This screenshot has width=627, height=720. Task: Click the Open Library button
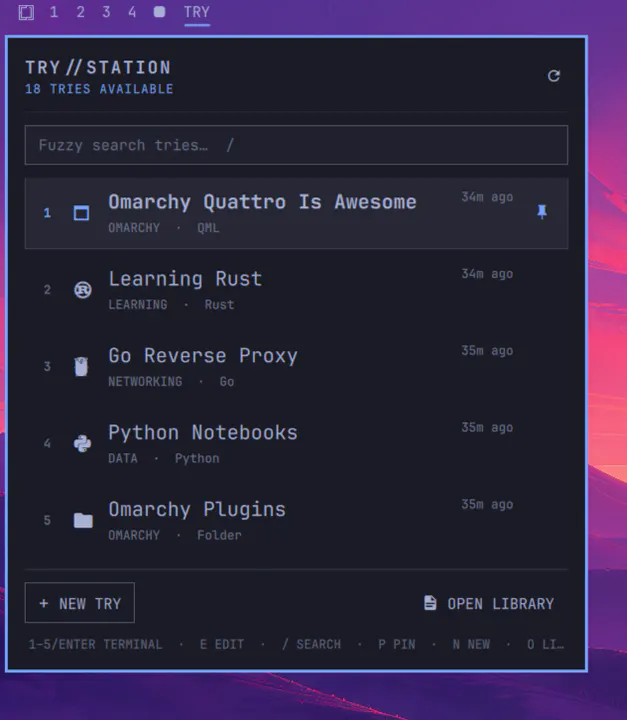[489, 603]
